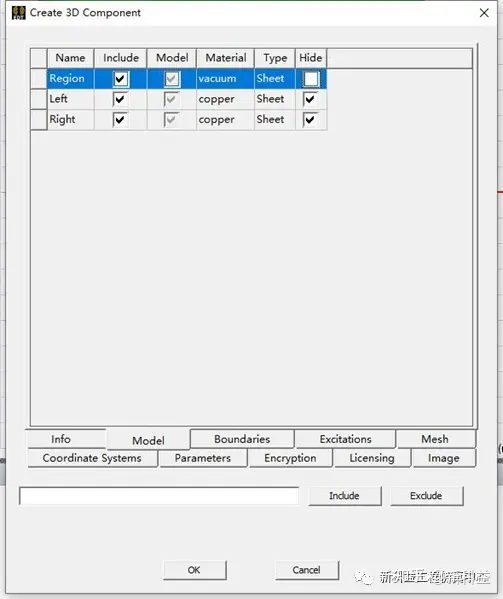This screenshot has height=599, width=503.
Task: Uncheck Include for the Right row
Action: (120, 120)
